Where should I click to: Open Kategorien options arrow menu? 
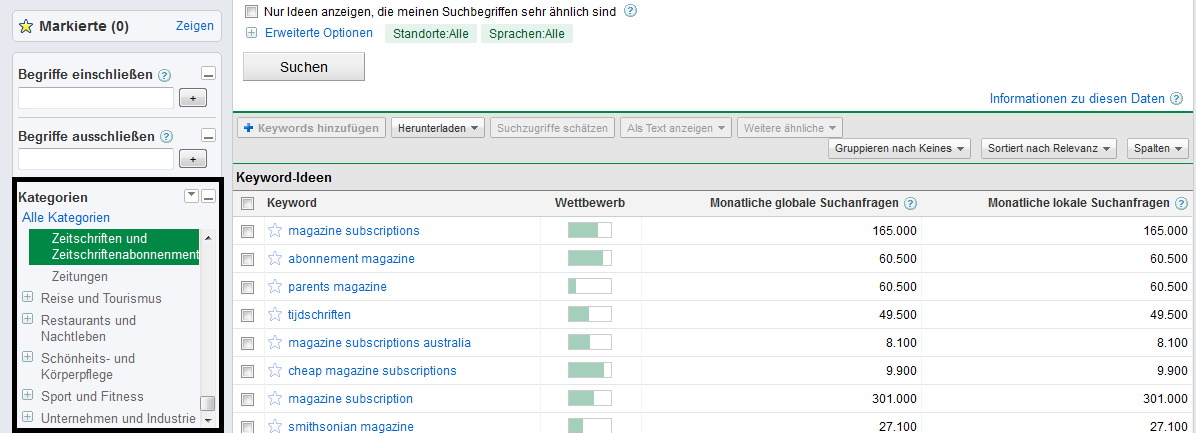[x=191, y=197]
